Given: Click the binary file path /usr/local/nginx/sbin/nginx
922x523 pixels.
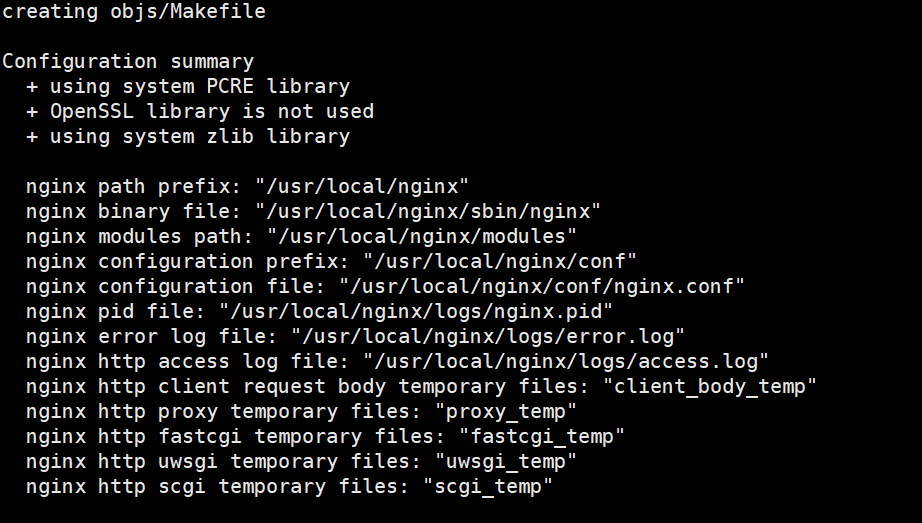Looking at the screenshot, I should click(428, 212).
